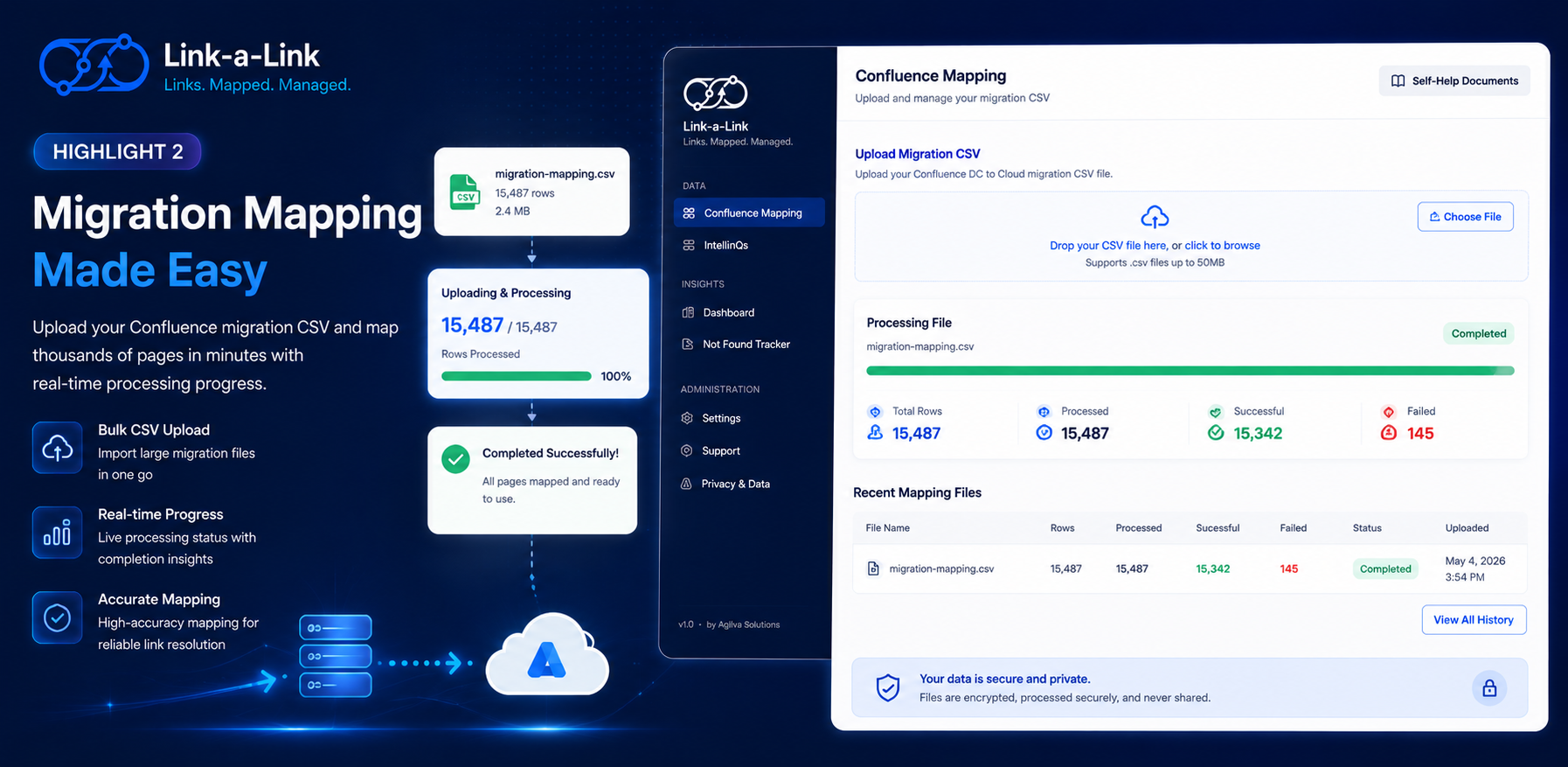This screenshot has width=1568, height=767.
Task: Click the Status column header
Action: [1367, 528]
